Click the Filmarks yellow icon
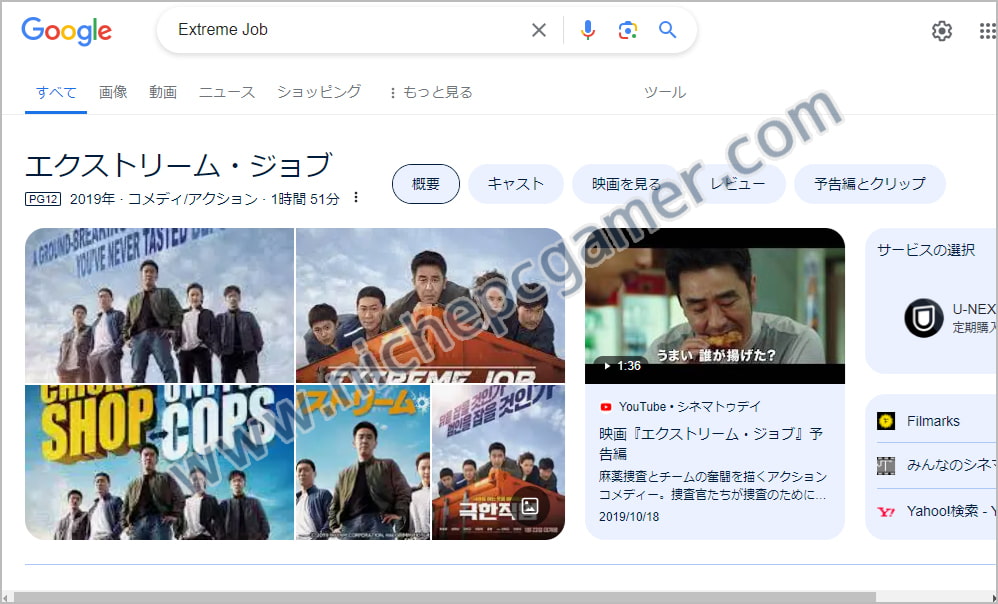 click(x=886, y=421)
